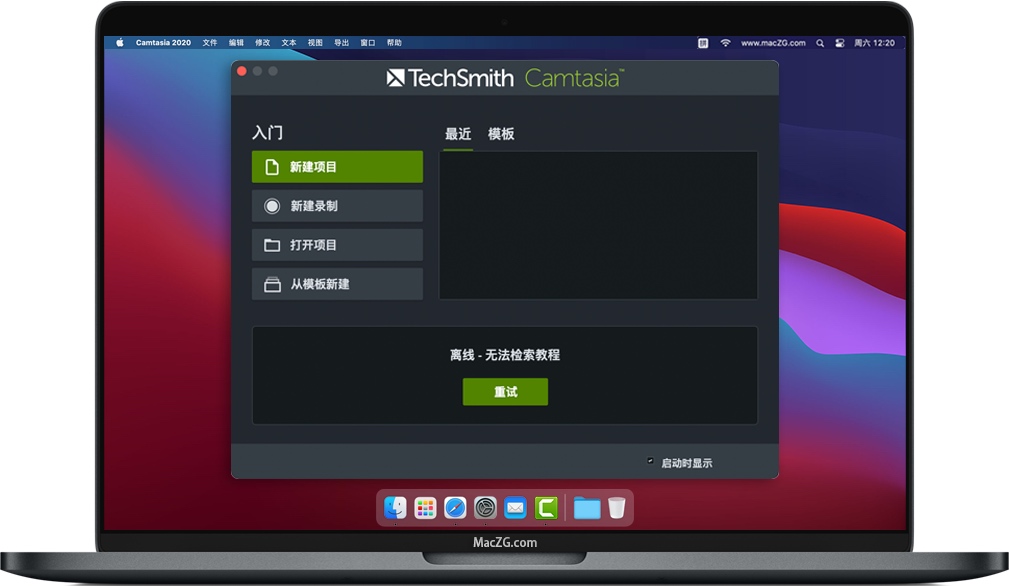Viewport: 1009px width, 586px height.
Task: Close the Camtasia welcome window
Action: tap(242, 71)
